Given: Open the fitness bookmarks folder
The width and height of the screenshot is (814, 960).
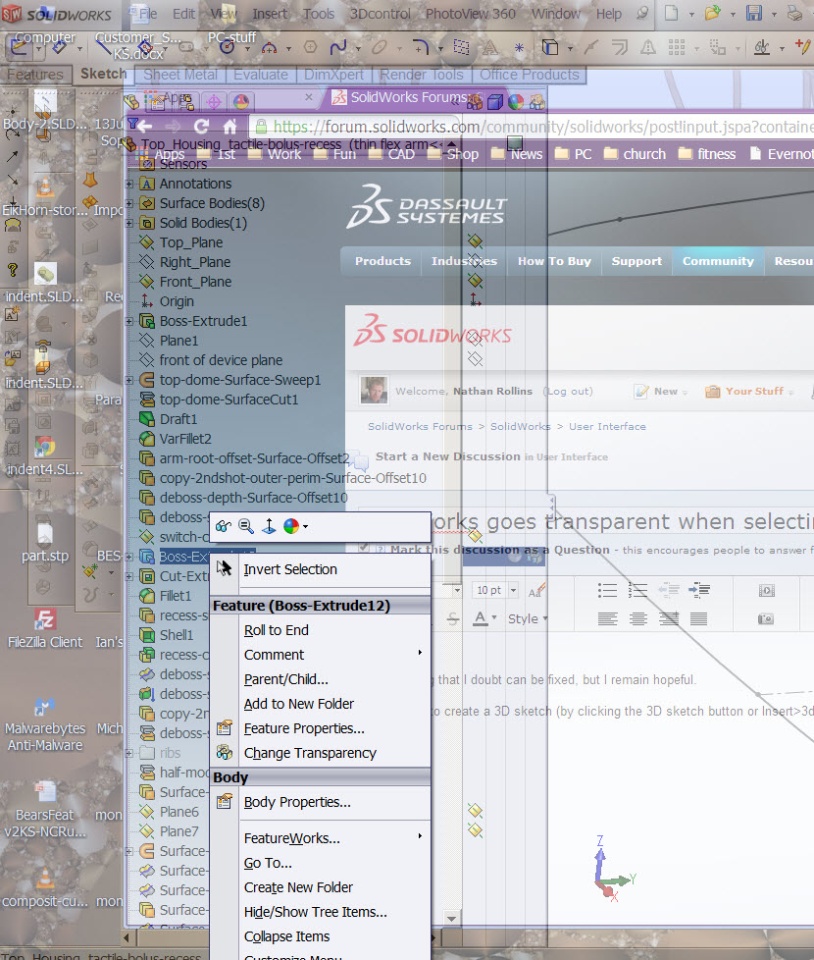Looking at the screenshot, I should [707, 154].
